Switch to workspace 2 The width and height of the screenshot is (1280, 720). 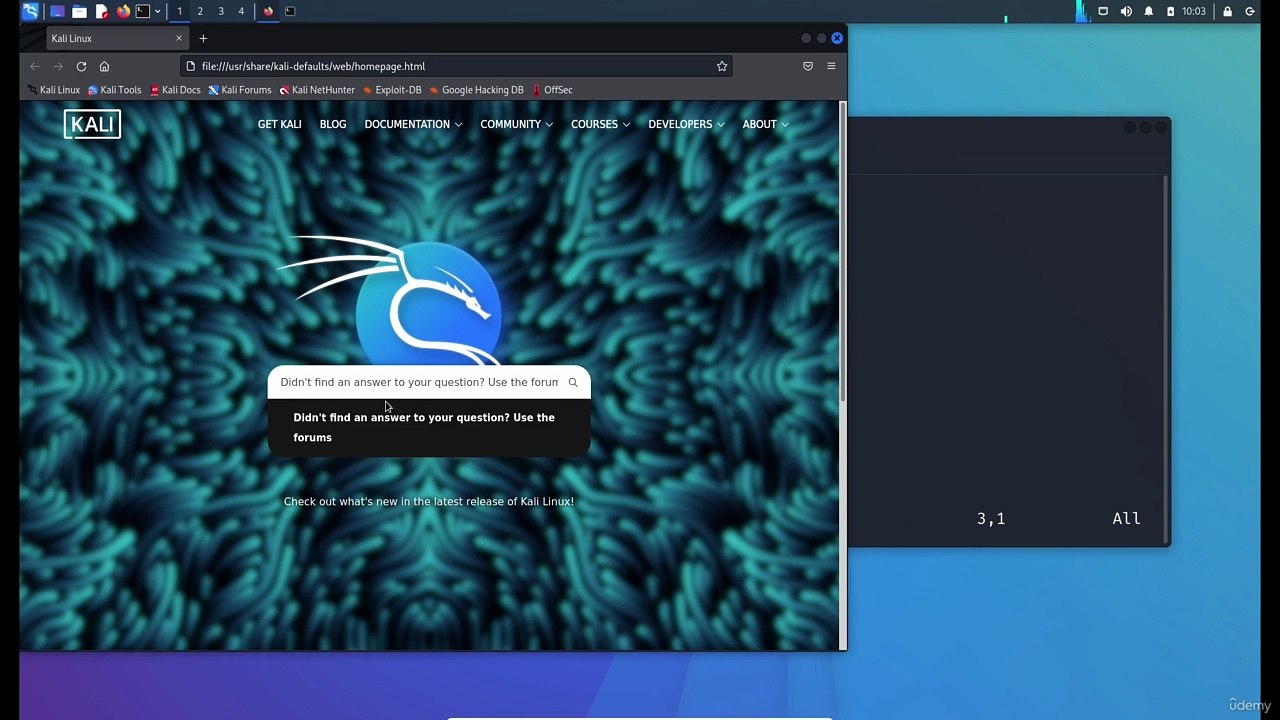coord(200,11)
